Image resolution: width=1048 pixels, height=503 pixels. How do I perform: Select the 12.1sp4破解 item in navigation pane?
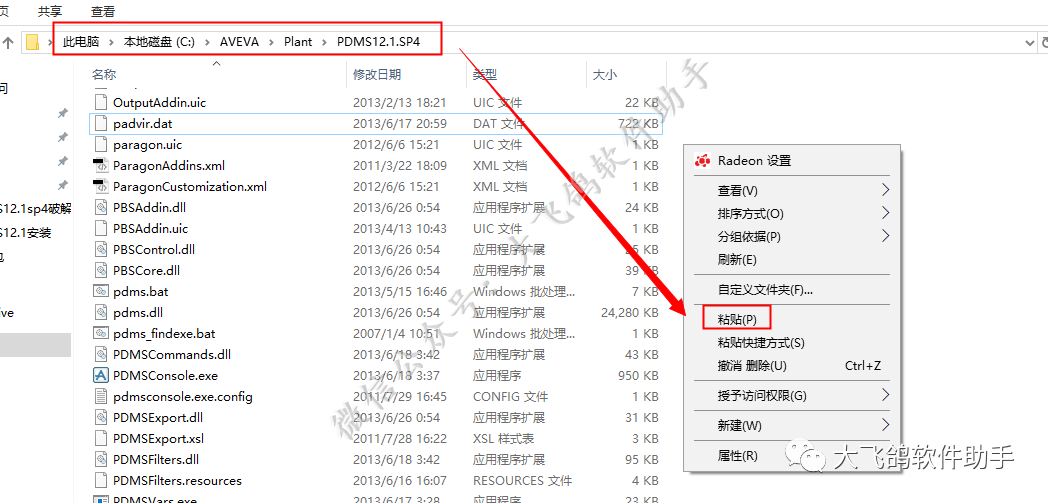(x=35, y=209)
